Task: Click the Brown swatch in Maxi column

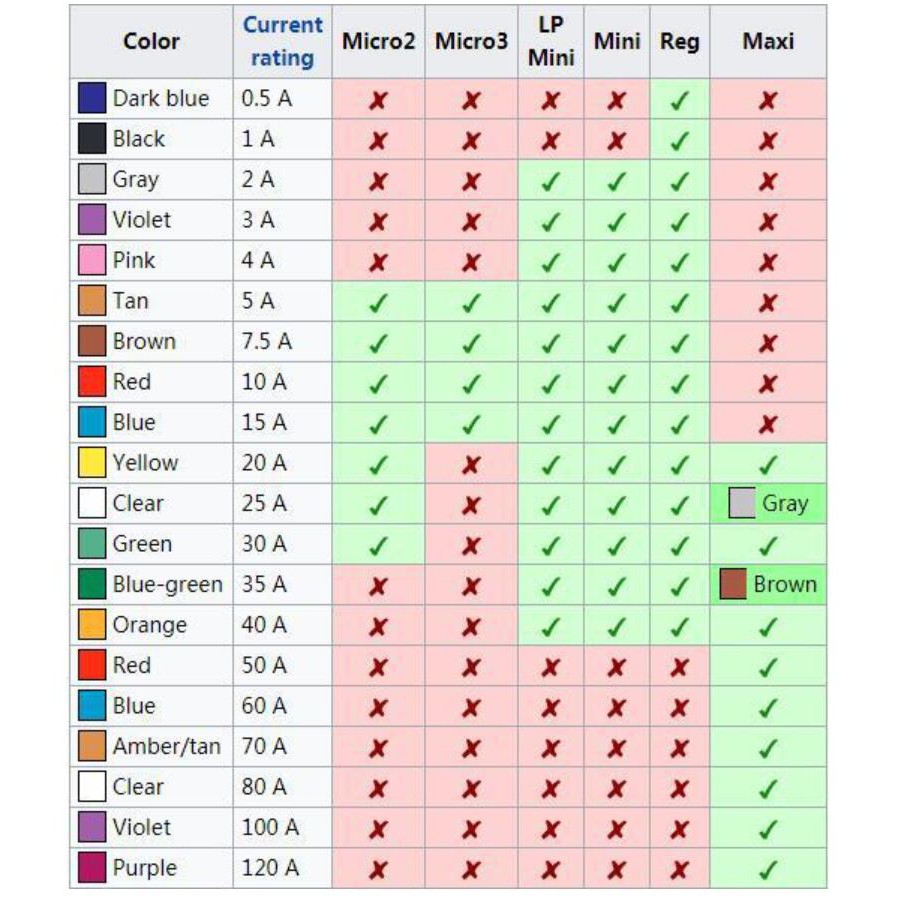Action: [734, 585]
